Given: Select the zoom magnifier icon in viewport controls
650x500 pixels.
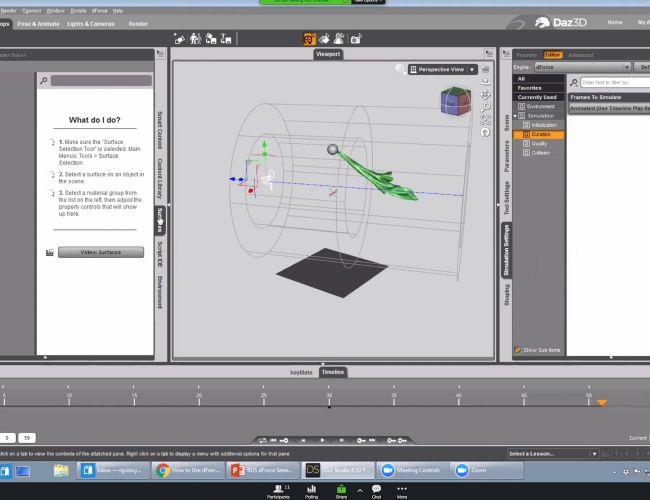Looking at the screenshot, I should 486,107.
